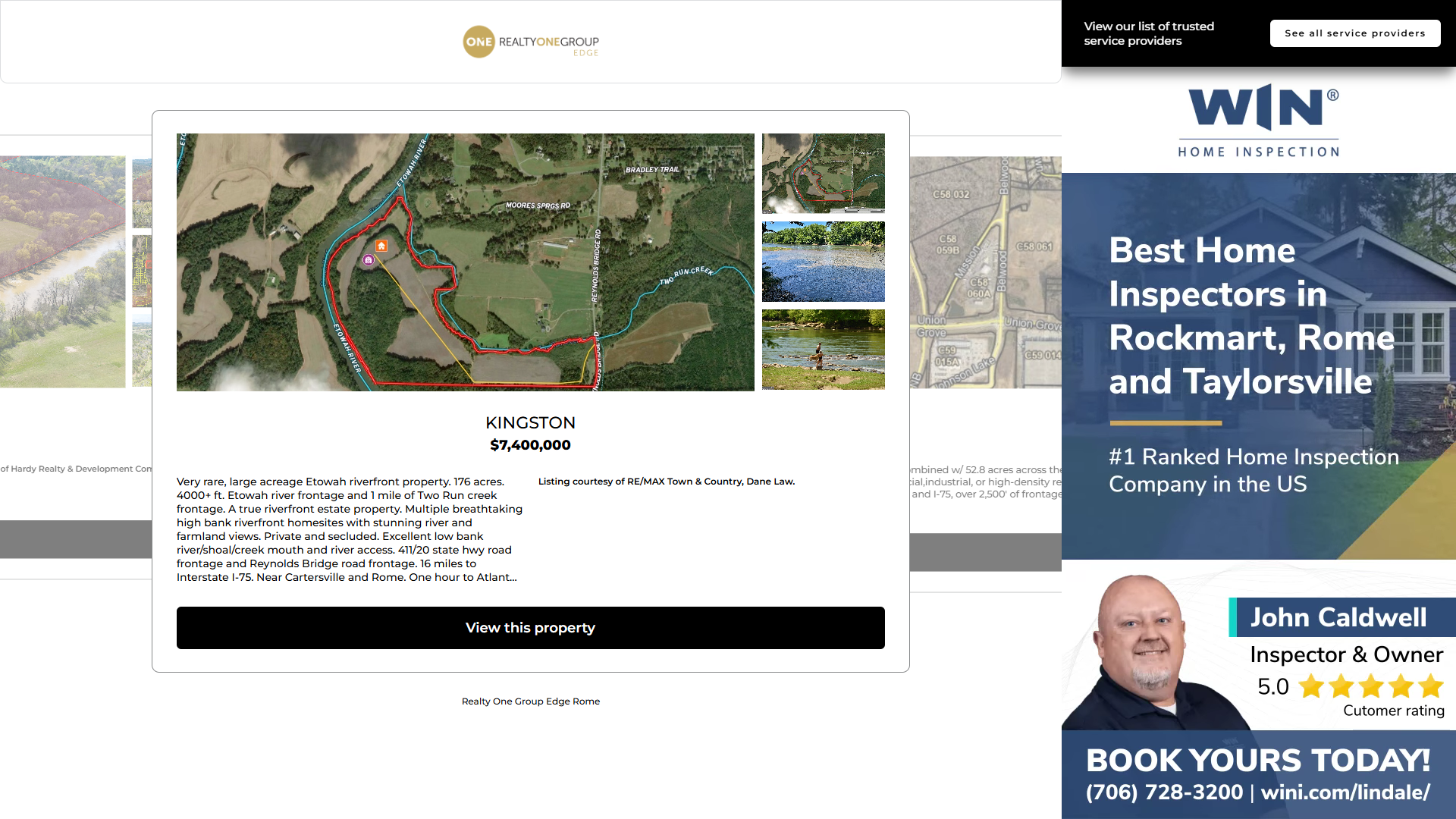Click the wini.com/lindale/ web address
The image size is (1456, 819).
(1345, 792)
